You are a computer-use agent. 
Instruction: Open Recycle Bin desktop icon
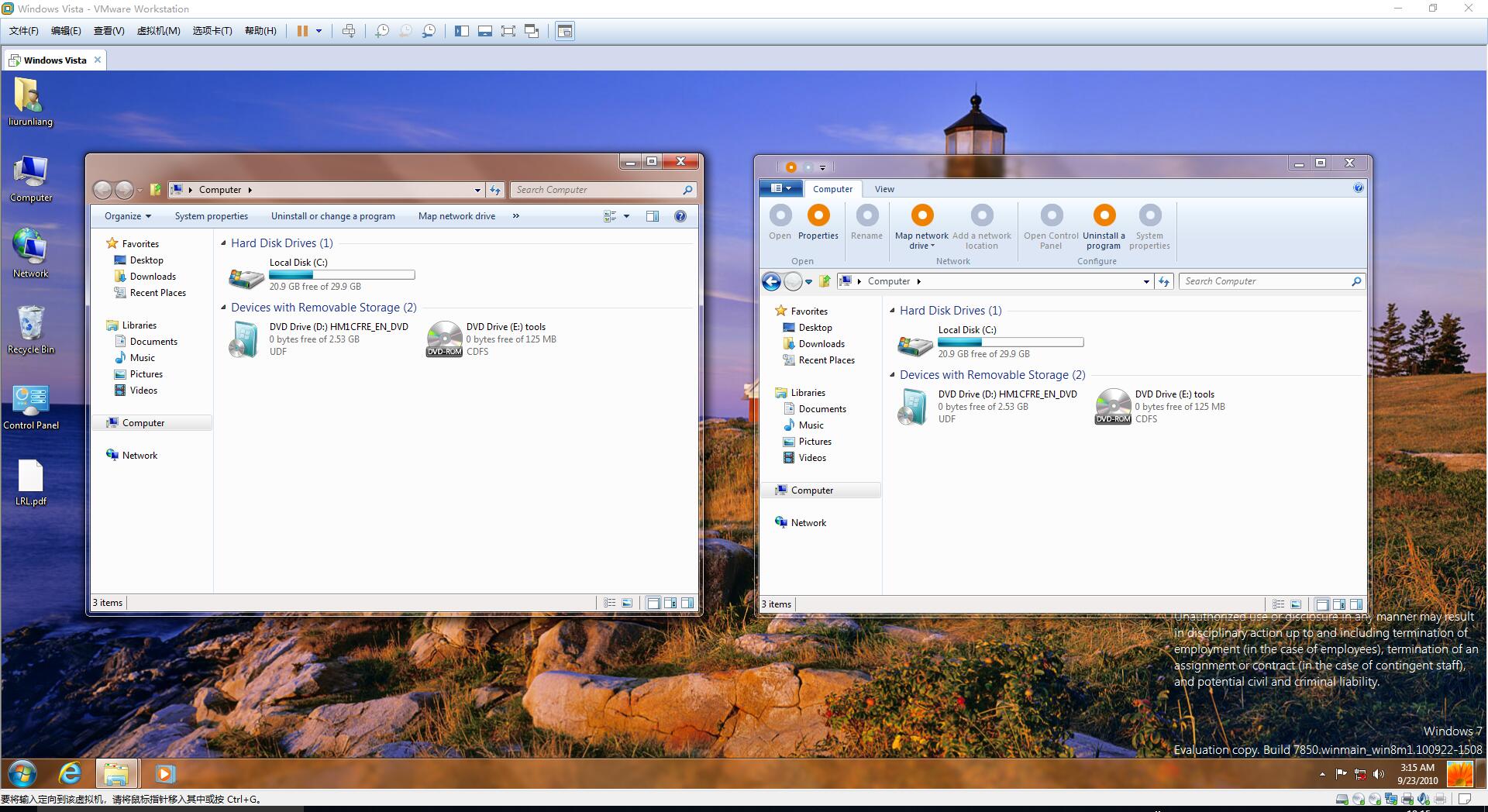[x=30, y=329]
